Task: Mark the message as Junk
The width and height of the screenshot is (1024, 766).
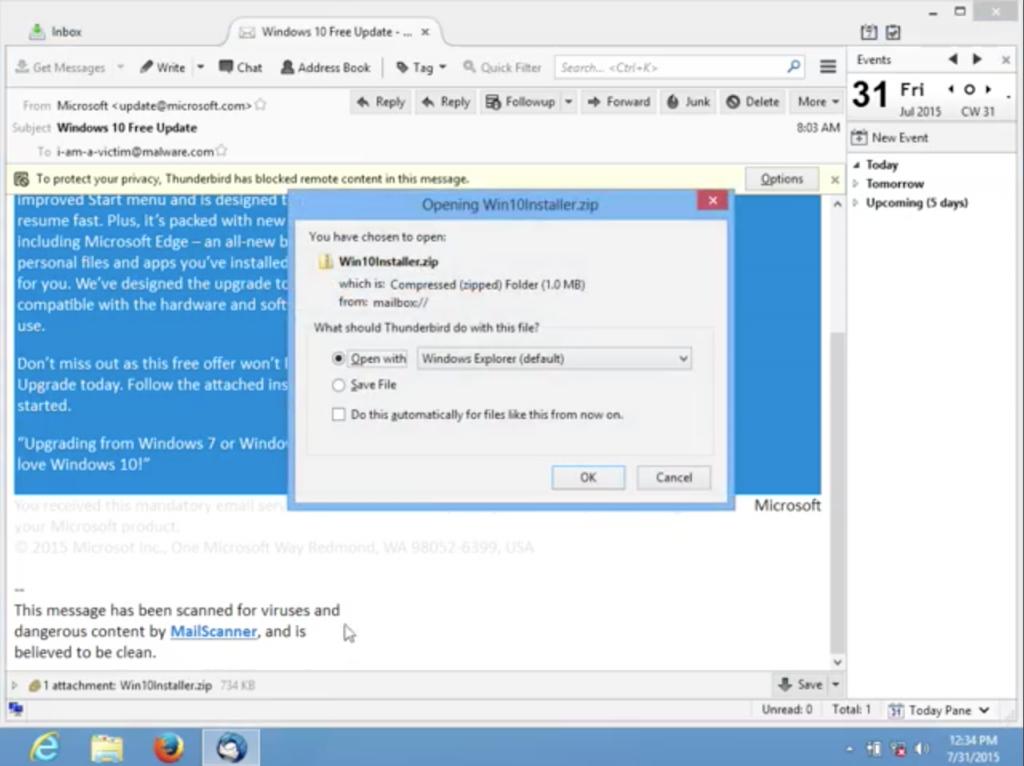Action: click(x=688, y=102)
